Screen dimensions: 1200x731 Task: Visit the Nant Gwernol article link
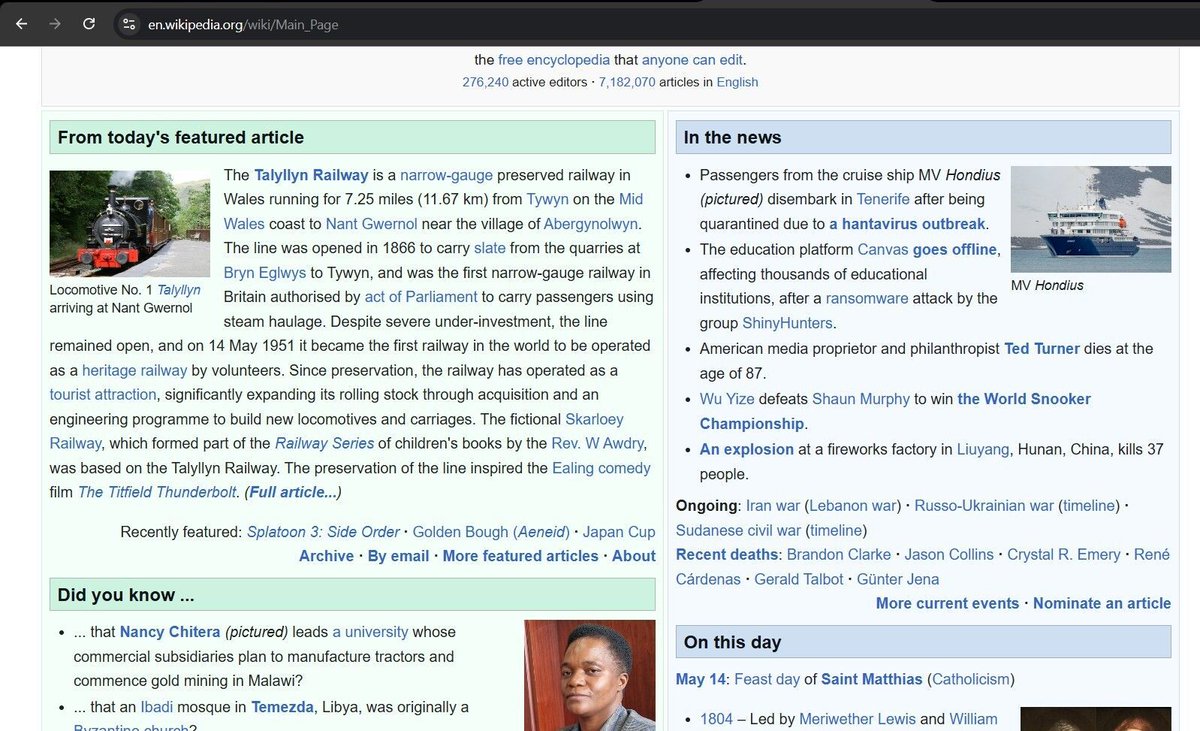point(371,224)
